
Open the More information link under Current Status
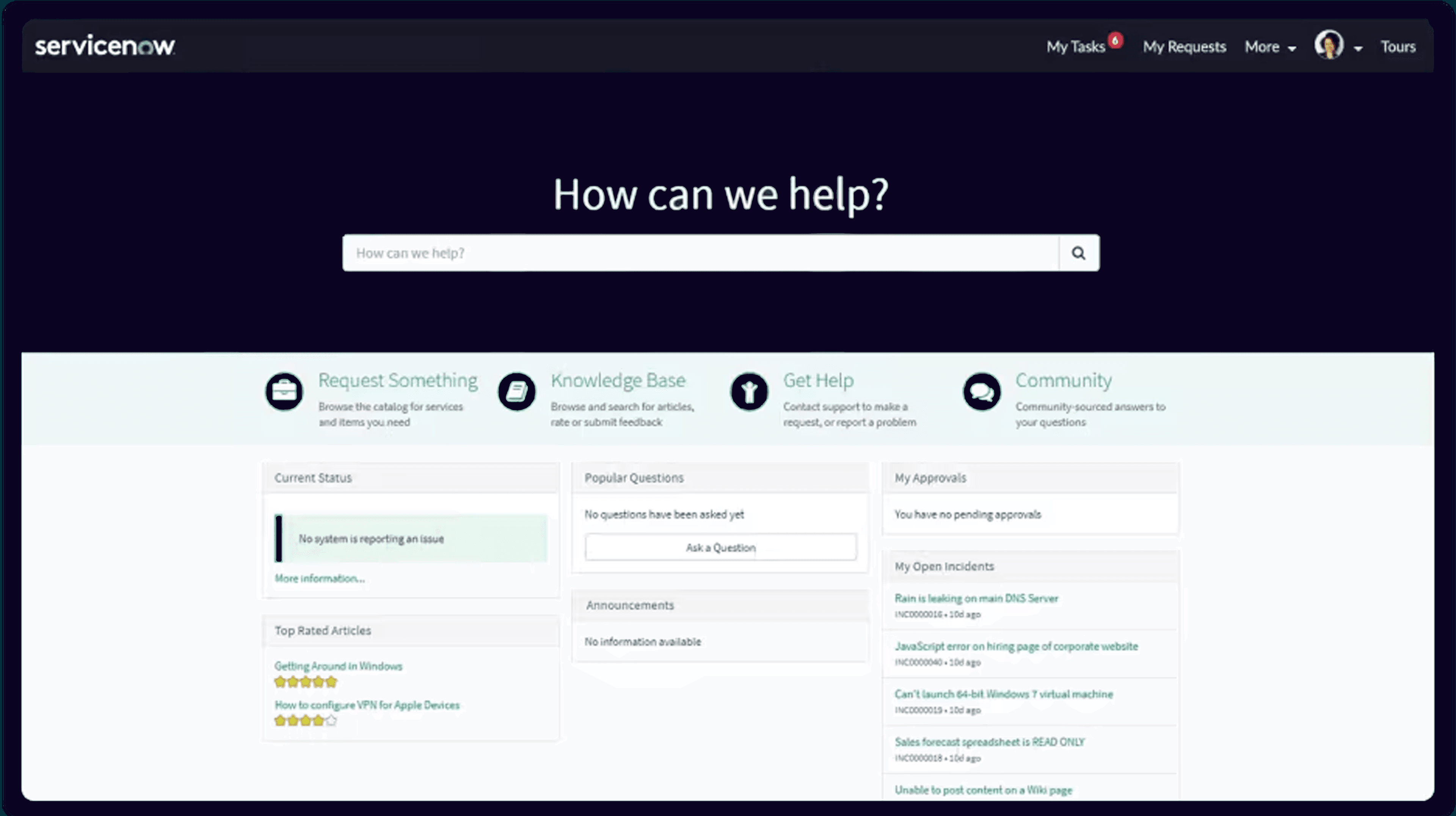(319, 578)
